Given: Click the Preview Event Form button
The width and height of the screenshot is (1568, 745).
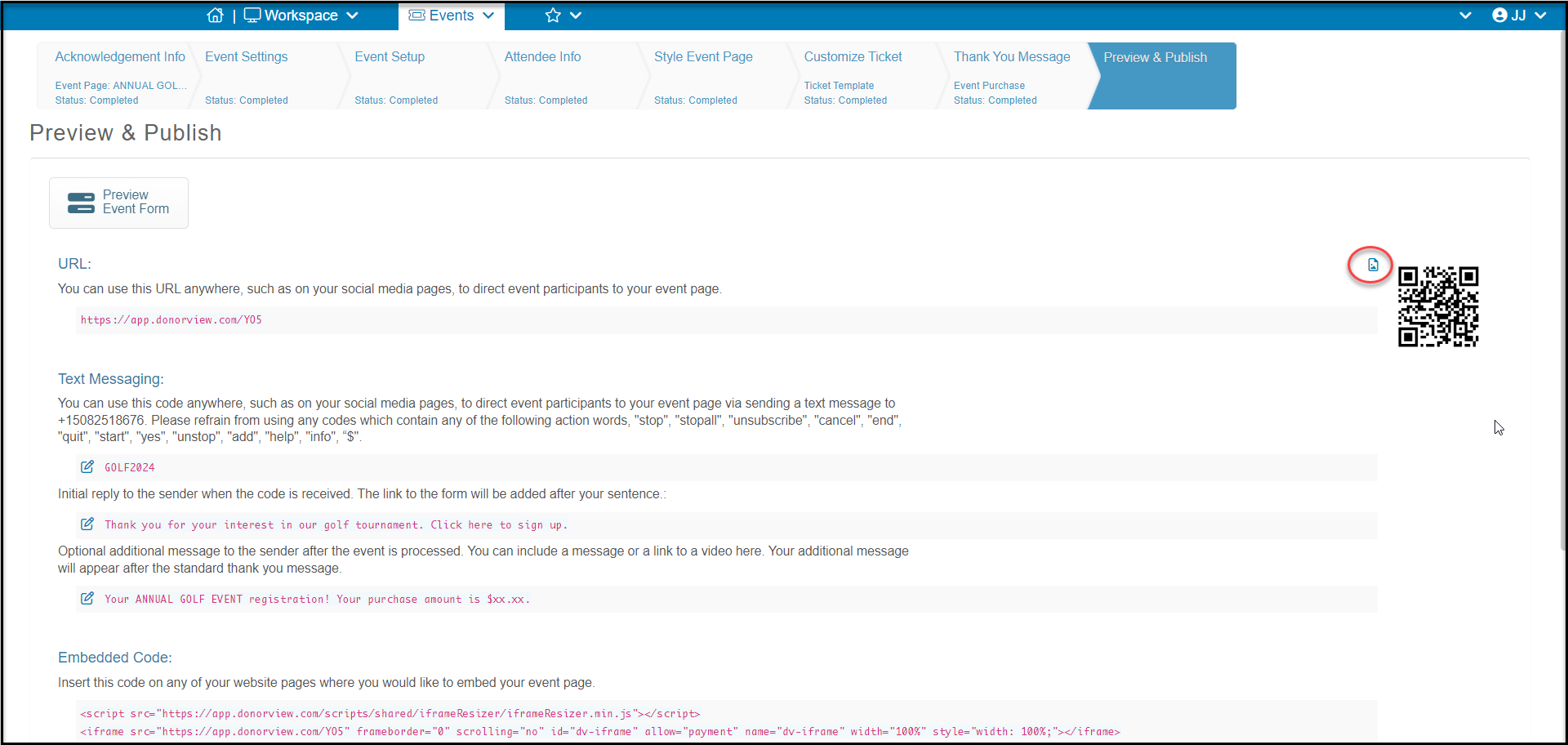Looking at the screenshot, I should (118, 203).
